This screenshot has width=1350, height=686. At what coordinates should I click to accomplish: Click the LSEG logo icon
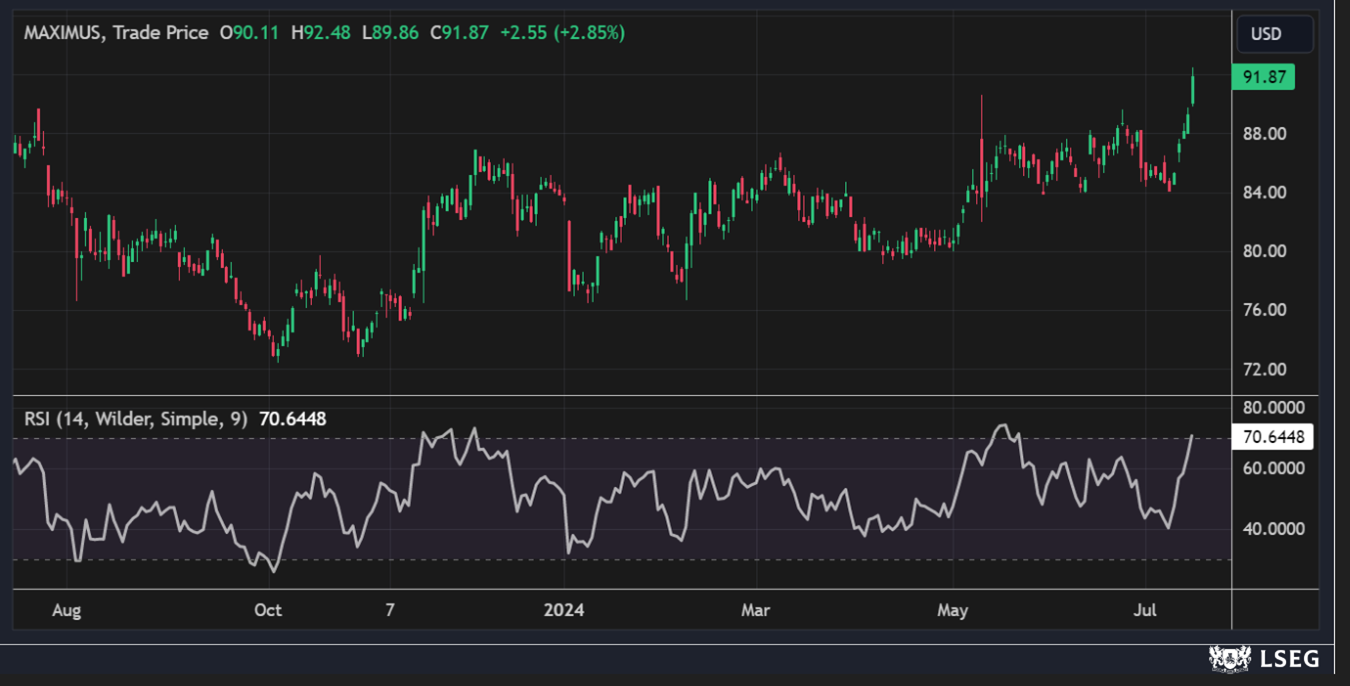pyautogui.click(x=1231, y=658)
